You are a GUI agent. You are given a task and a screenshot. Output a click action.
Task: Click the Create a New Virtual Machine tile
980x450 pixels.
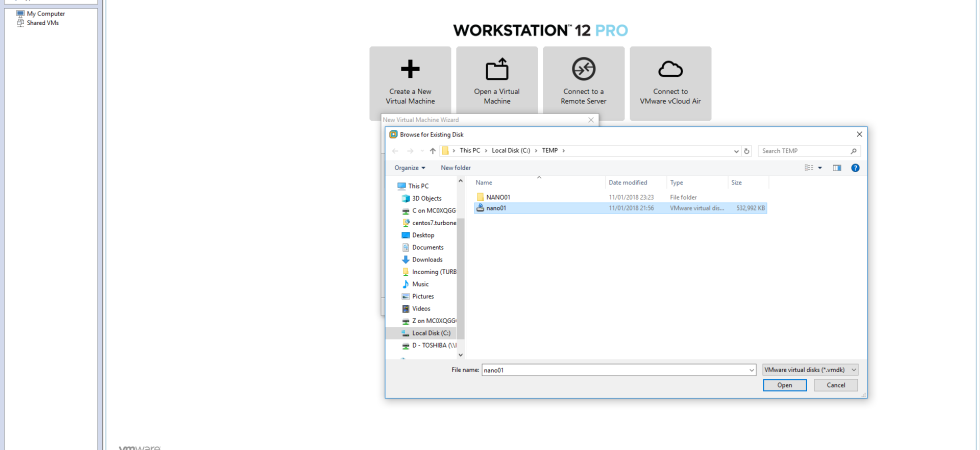coord(410,83)
